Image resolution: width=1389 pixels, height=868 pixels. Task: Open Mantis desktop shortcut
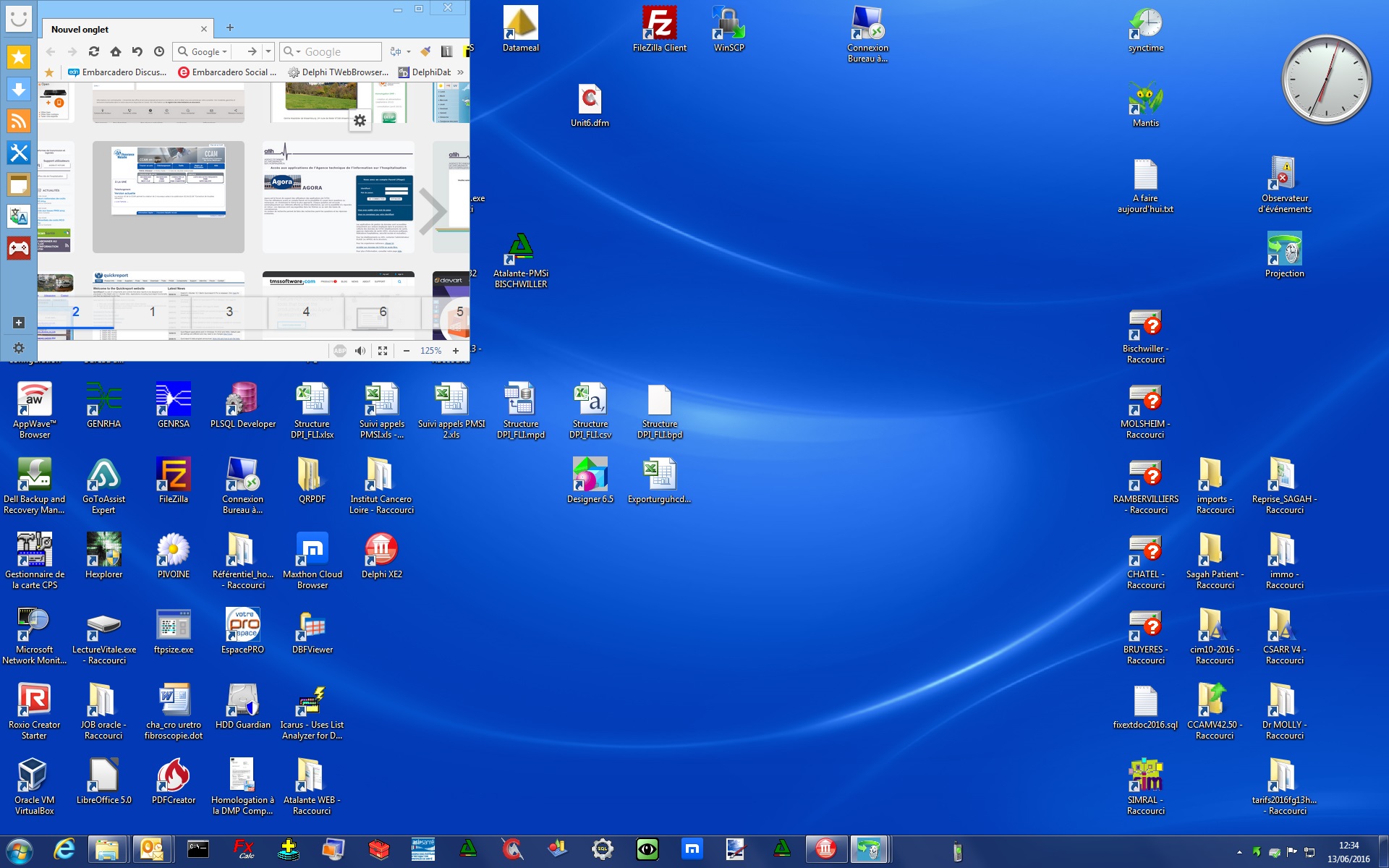(x=1146, y=104)
